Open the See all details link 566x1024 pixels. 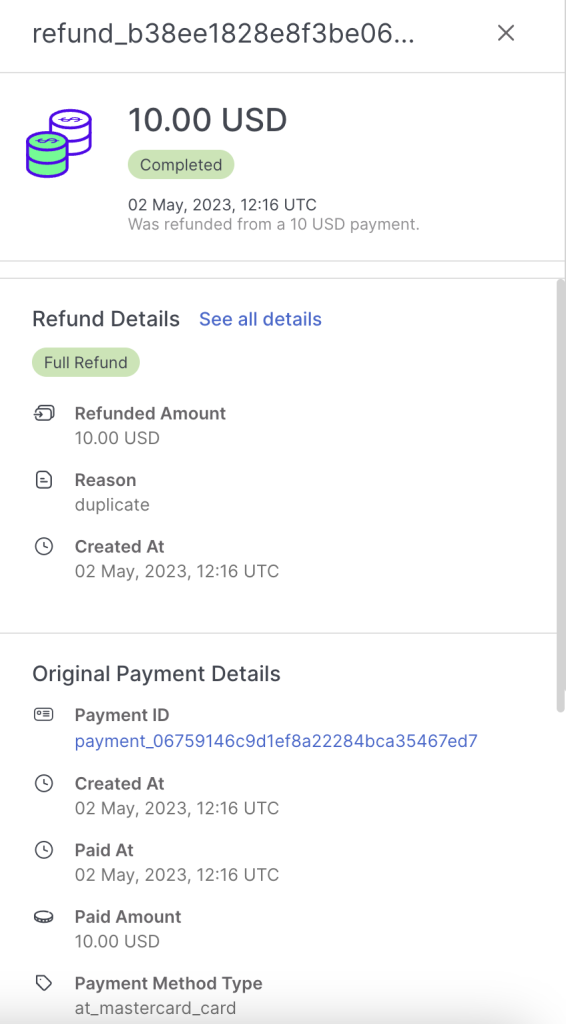point(260,319)
